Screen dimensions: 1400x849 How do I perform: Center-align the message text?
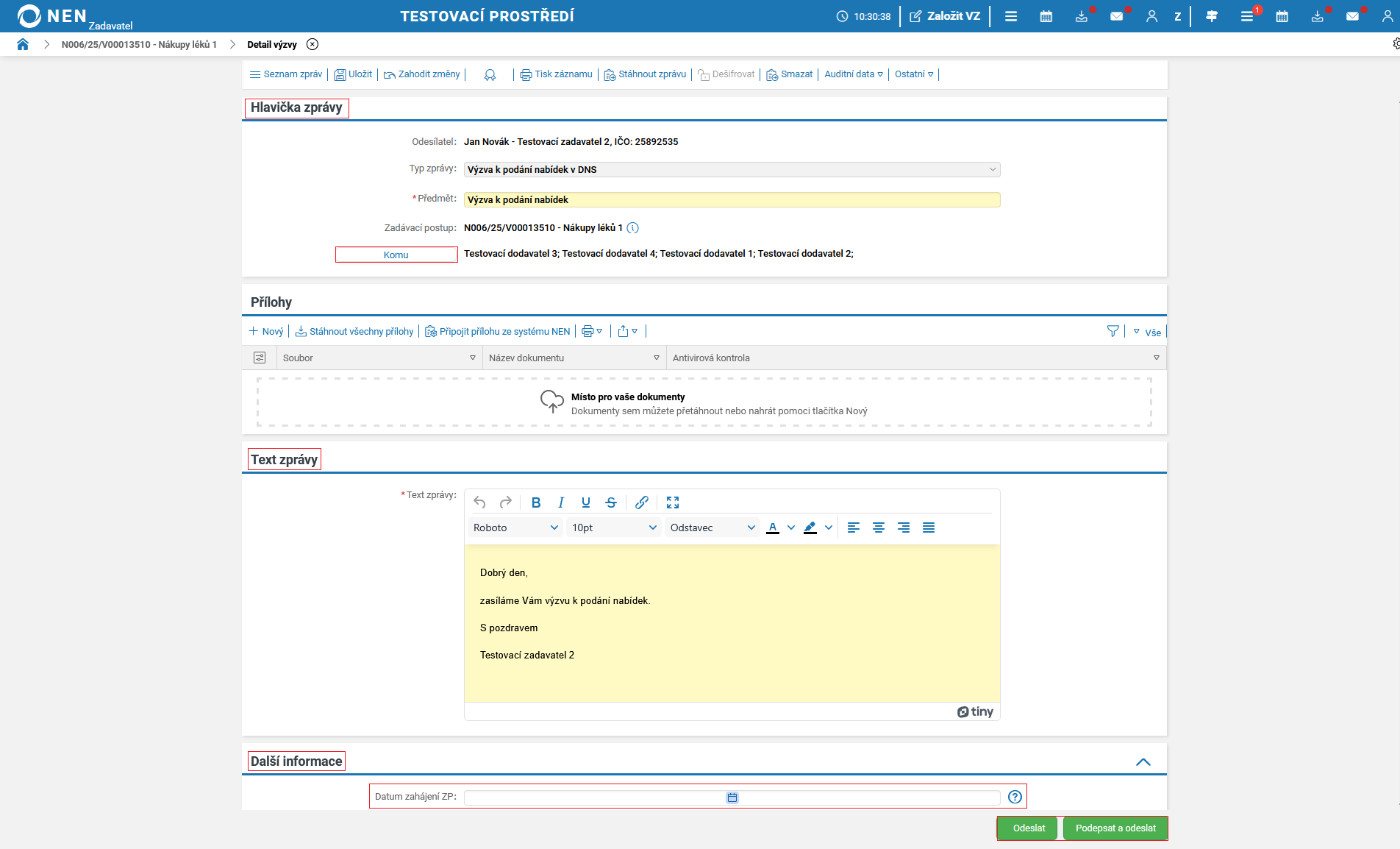tap(879, 527)
